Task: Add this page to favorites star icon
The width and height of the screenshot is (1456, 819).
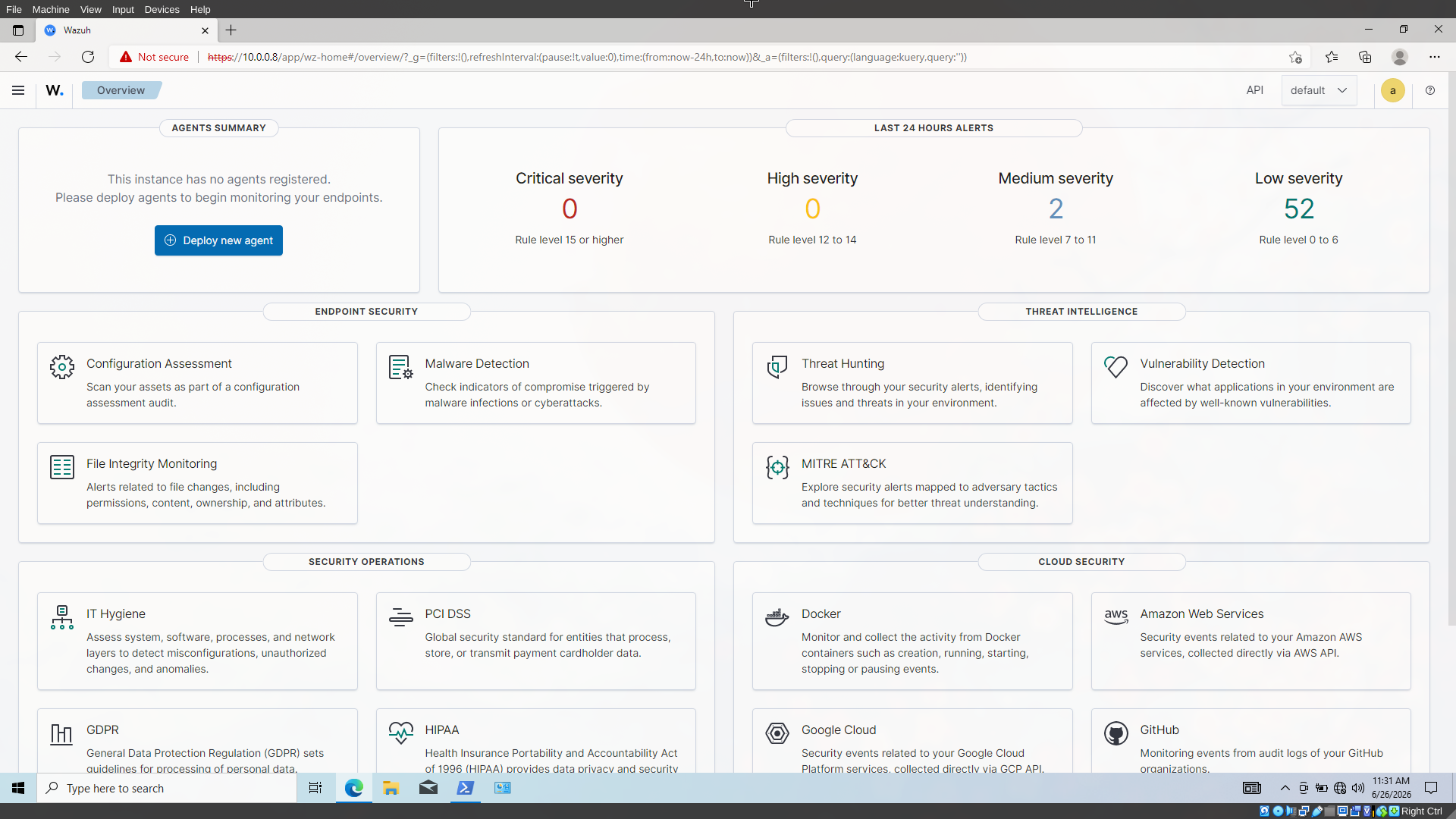Action: coord(1295,57)
